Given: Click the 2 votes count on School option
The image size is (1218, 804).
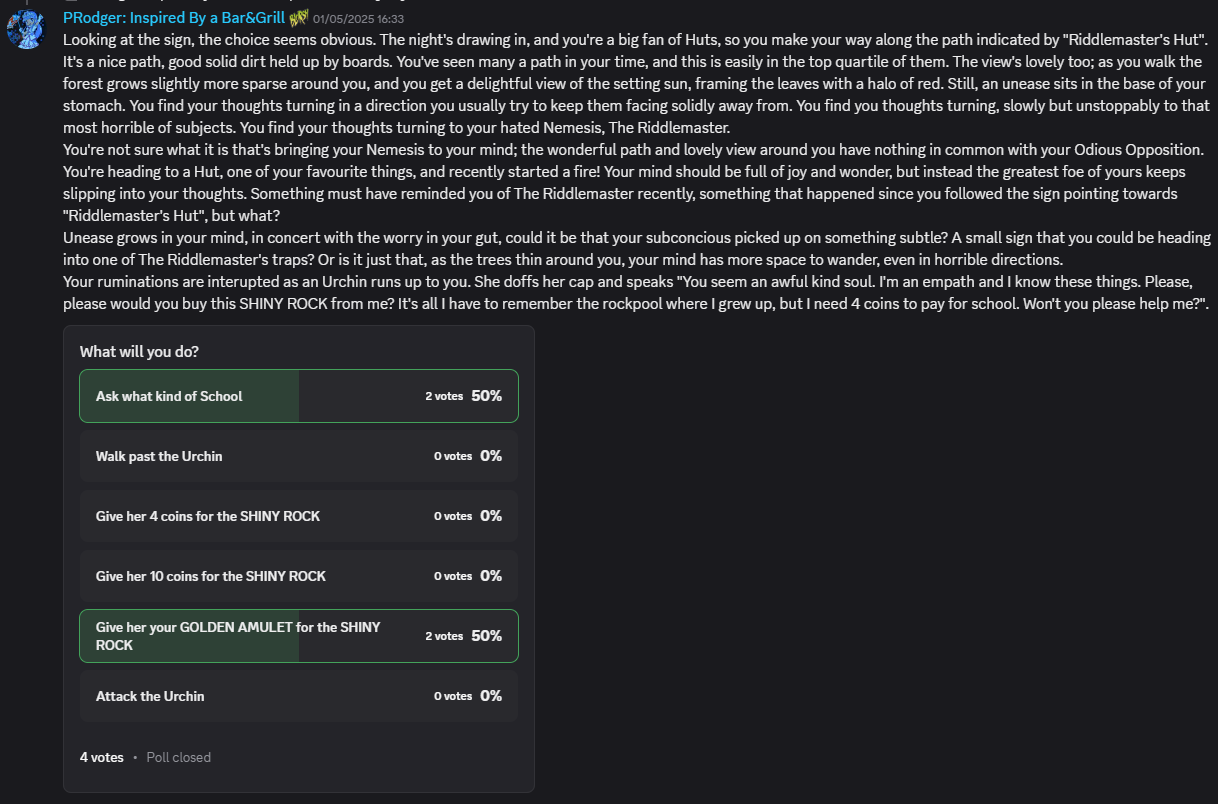Looking at the screenshot, I should pos(444,396).
